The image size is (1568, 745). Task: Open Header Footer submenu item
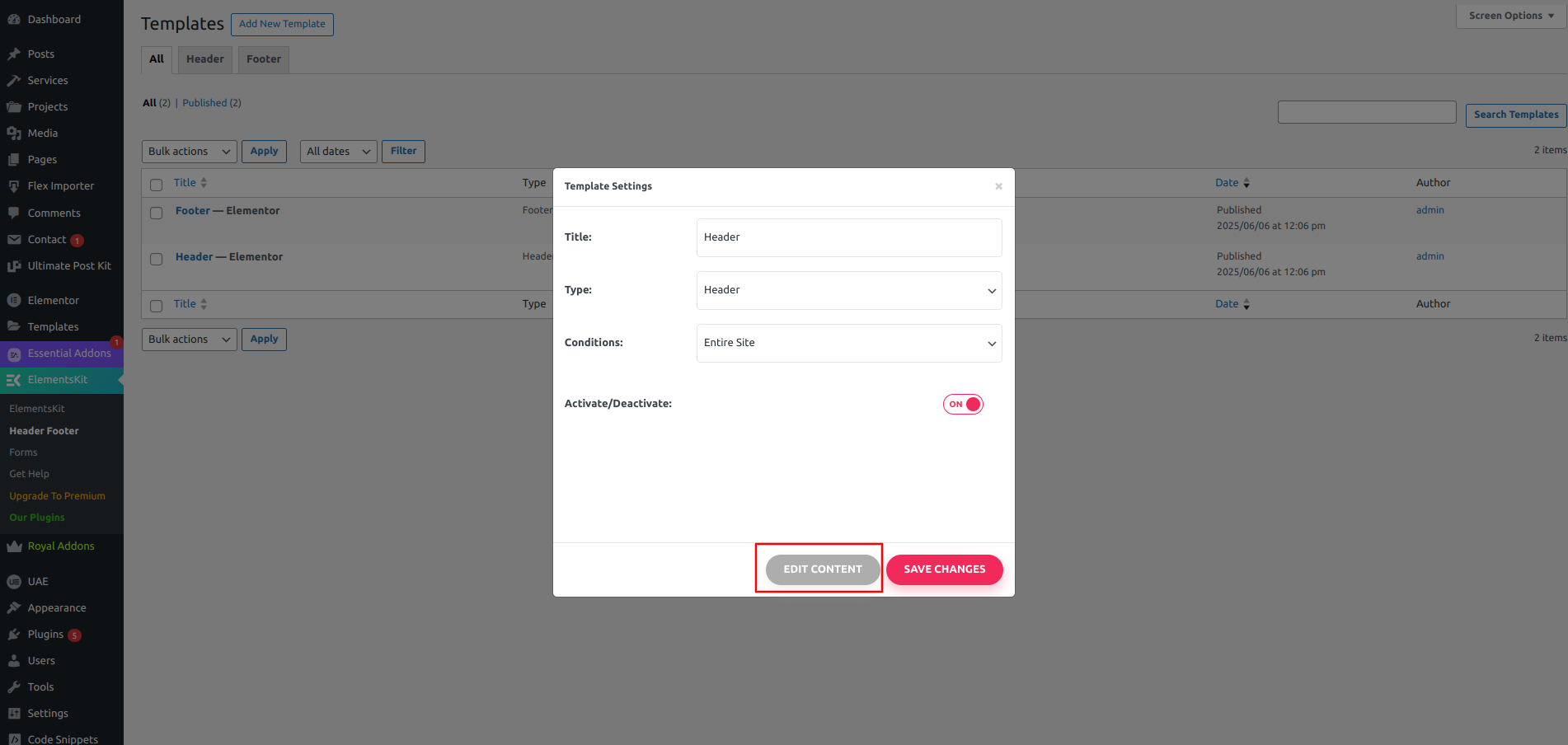(x=44, y=431)
